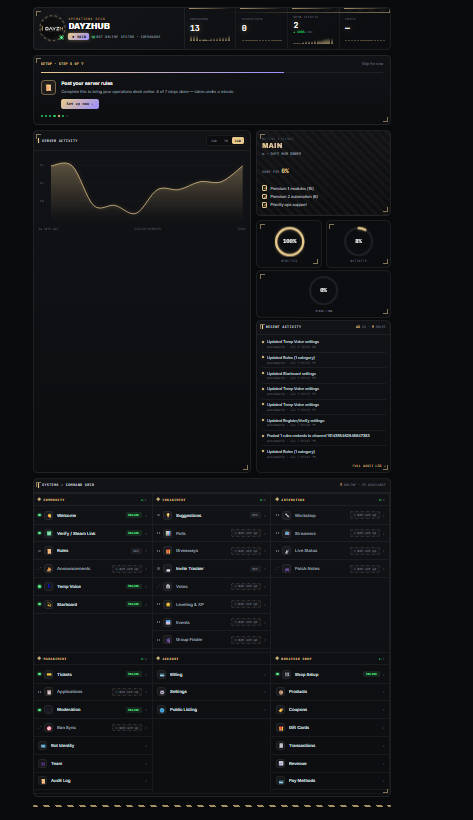The width and height of the screenshot is (473, 820).
Task: Click the setup progress bar
Action: point(212,73)
